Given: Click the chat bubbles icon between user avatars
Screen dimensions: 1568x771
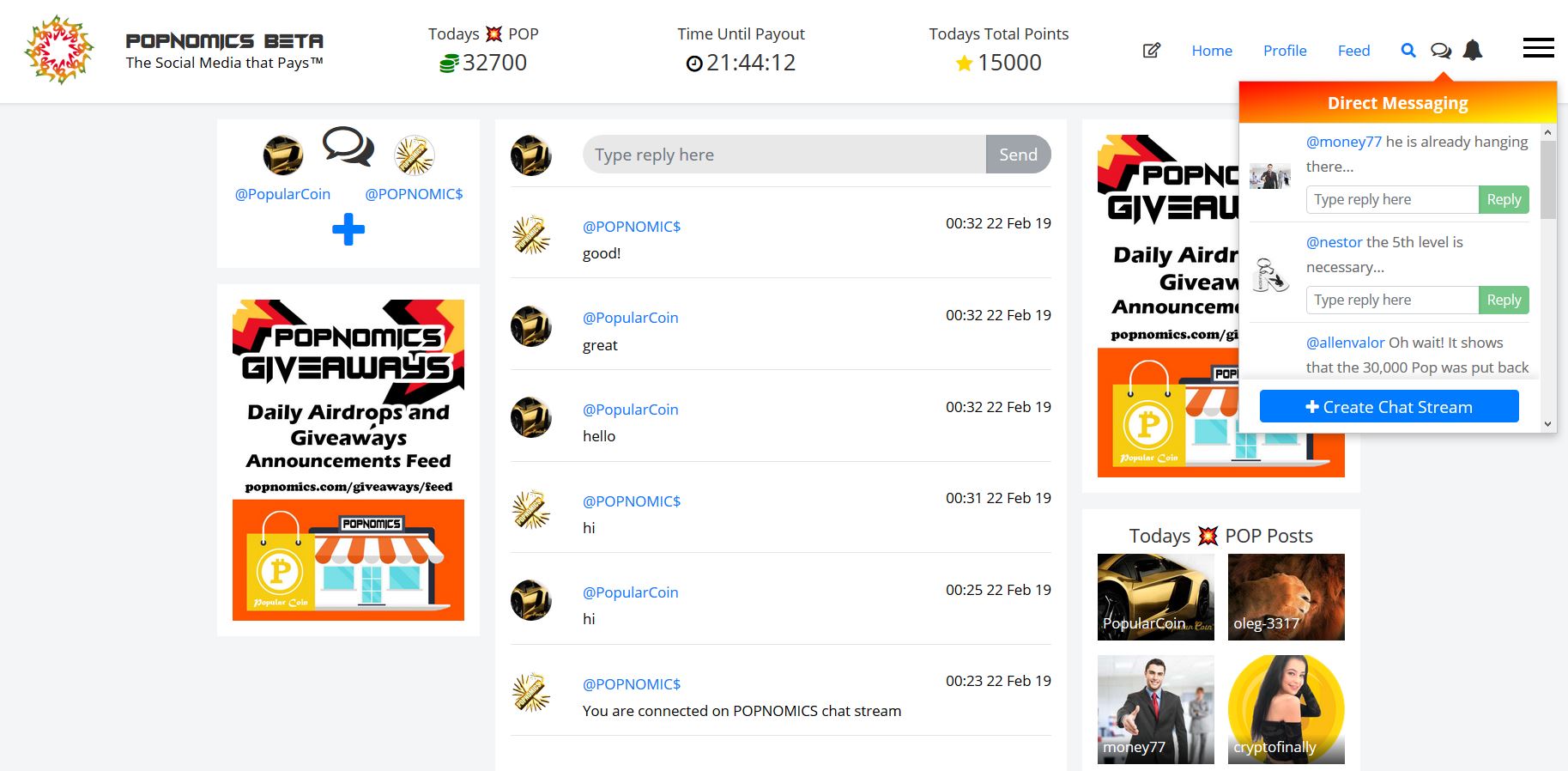Looking at the screenshot, I should [x=348, y=147].
